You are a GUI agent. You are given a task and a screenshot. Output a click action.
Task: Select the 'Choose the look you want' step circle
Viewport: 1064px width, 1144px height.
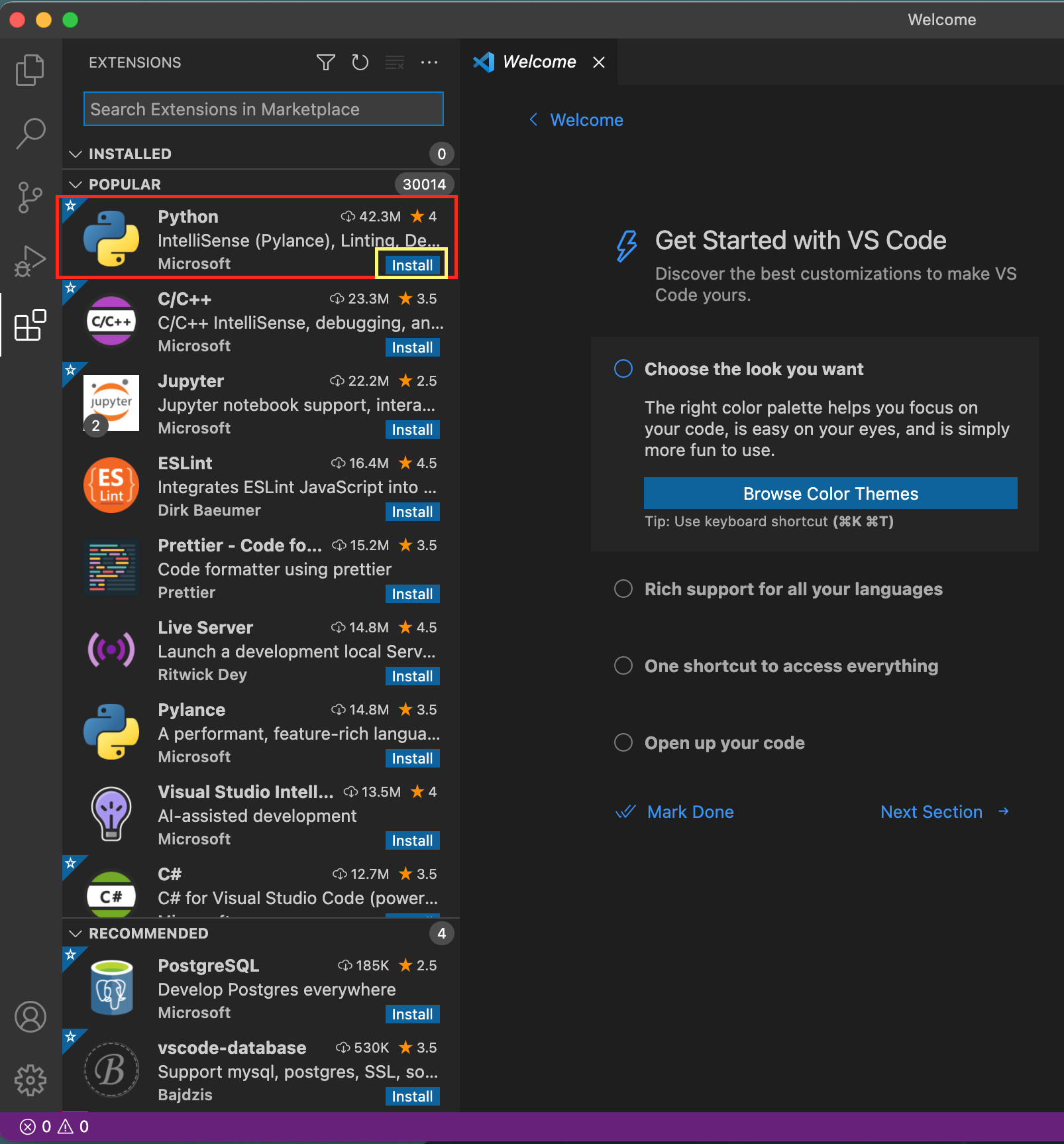pyautogui.click(x=623, y=369)
